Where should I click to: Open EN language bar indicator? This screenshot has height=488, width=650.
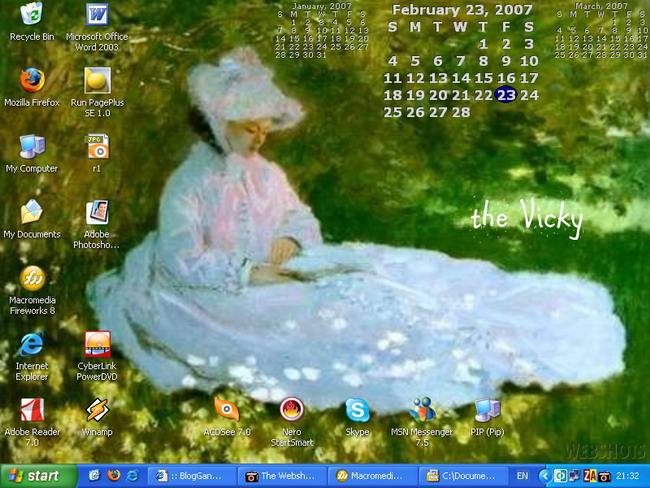click(x=522, y=476)
